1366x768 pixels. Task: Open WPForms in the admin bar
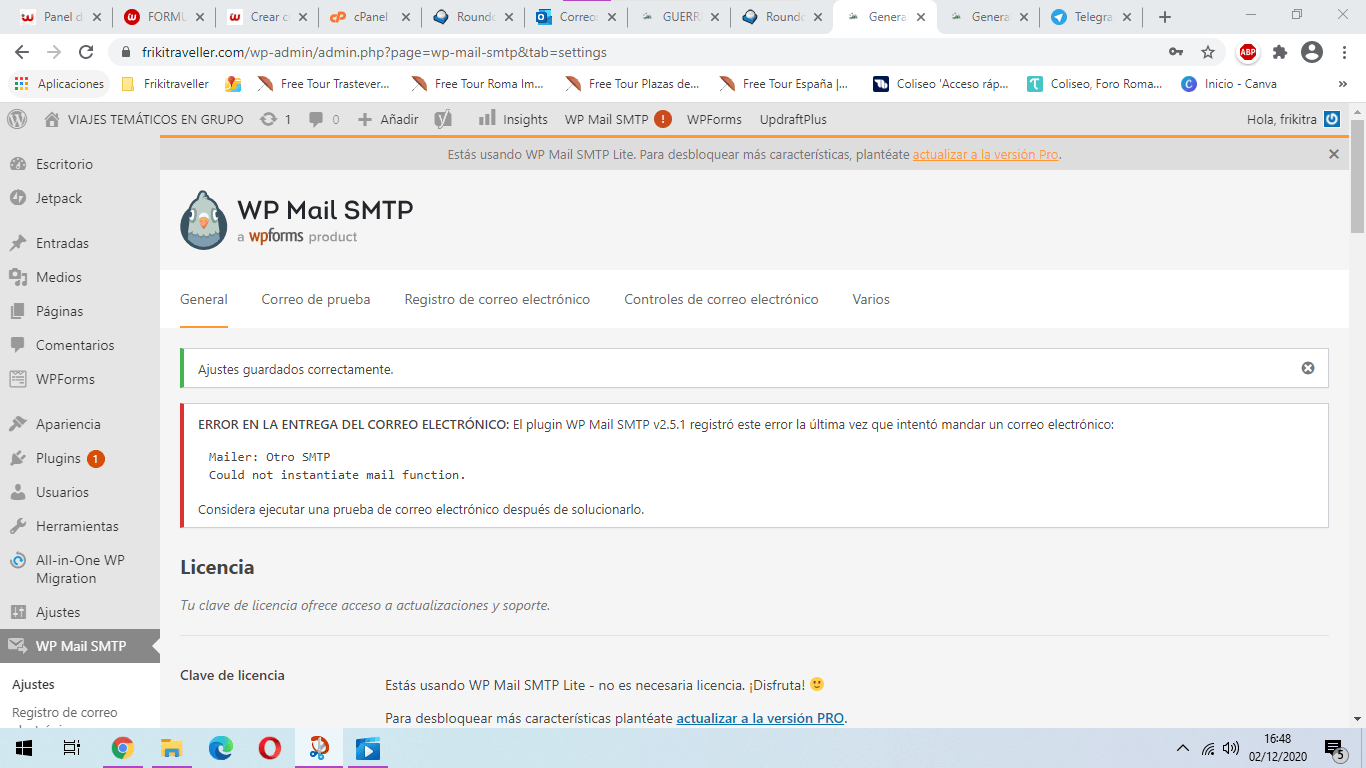click(x=714, y=119)
